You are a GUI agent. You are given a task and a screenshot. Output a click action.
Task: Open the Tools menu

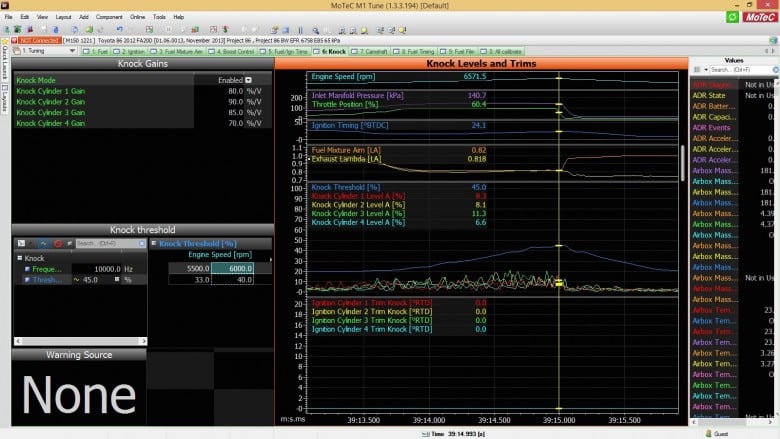[159, 17]
